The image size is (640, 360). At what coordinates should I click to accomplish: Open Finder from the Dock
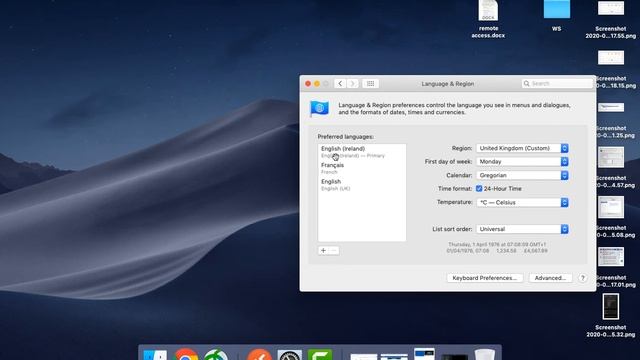click(155, 354)
